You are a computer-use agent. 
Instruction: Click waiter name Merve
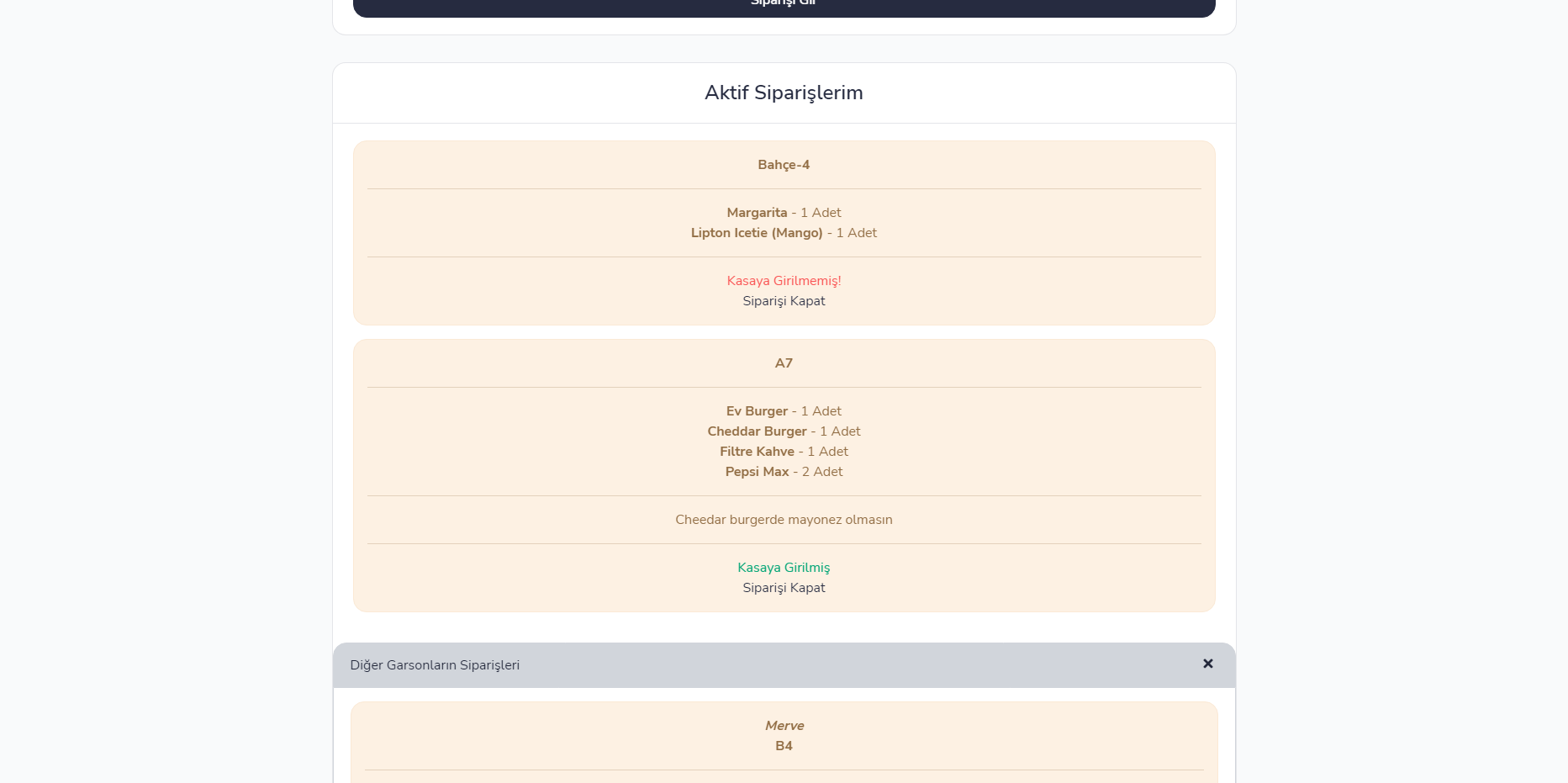[x=784, y=726]
